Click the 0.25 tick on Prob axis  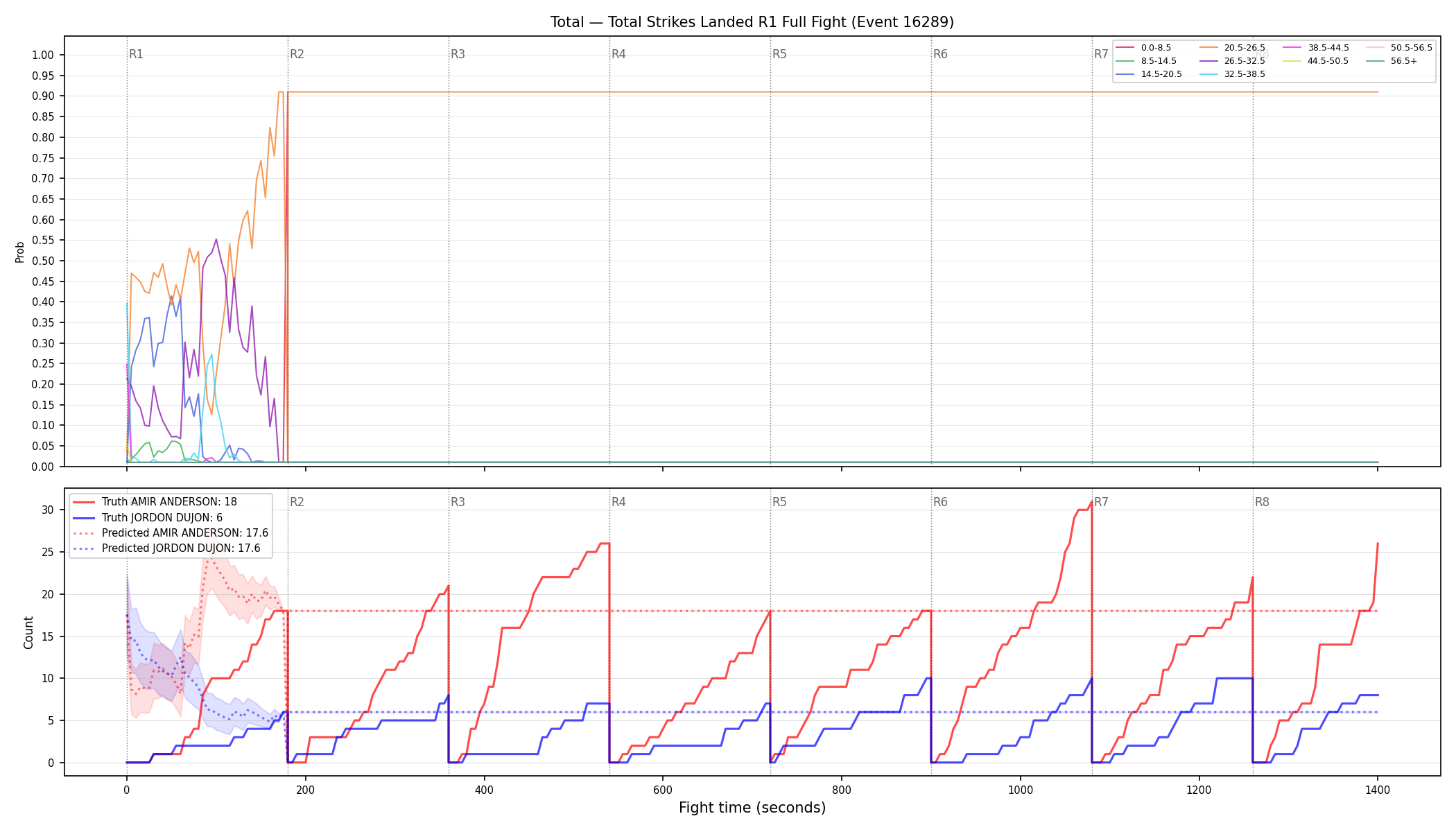click(x=43, y=364)
